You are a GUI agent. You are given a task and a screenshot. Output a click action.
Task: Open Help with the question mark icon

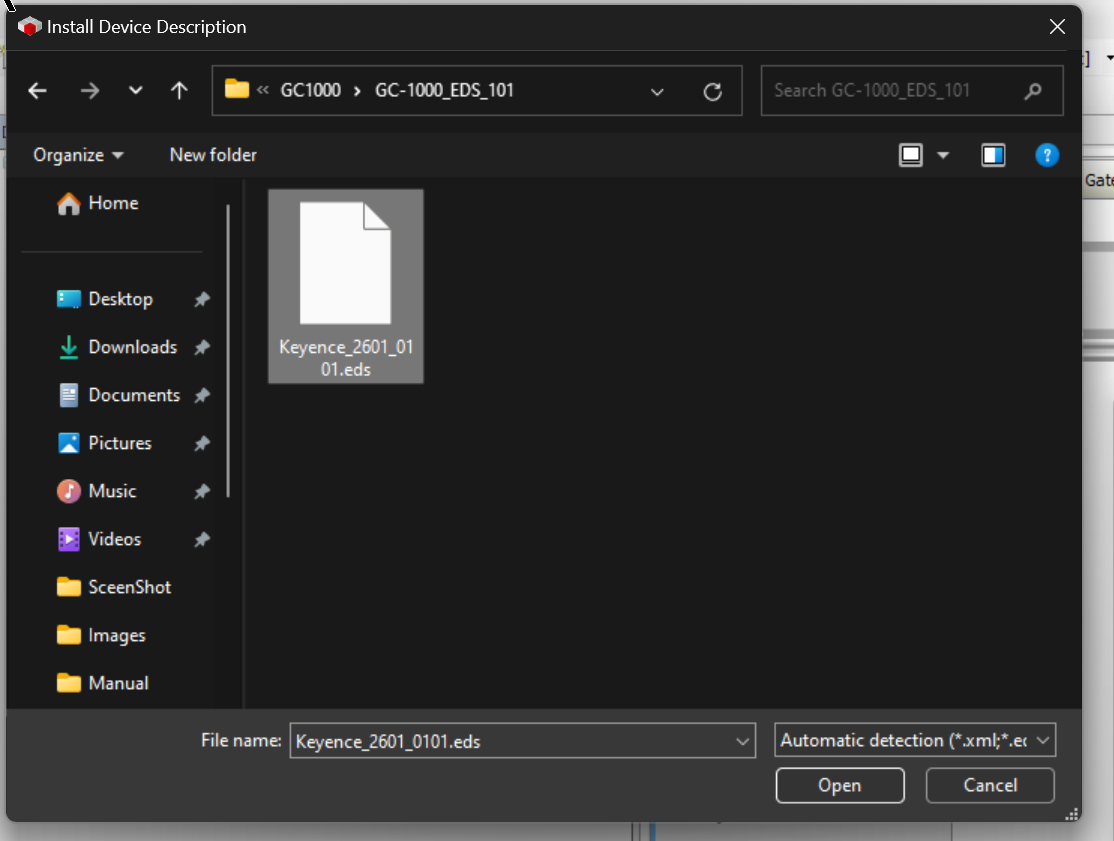tap(1047, 155)
